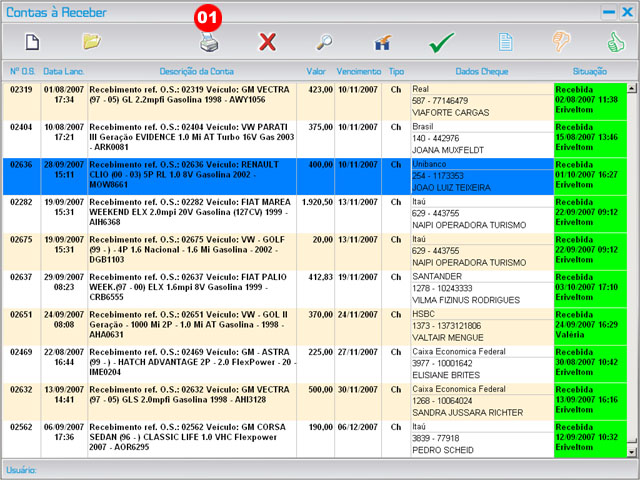The image size is (640, 480).
Task: Click Recebida status dated 02/08/2007 11:38
Action: point(590,100)
